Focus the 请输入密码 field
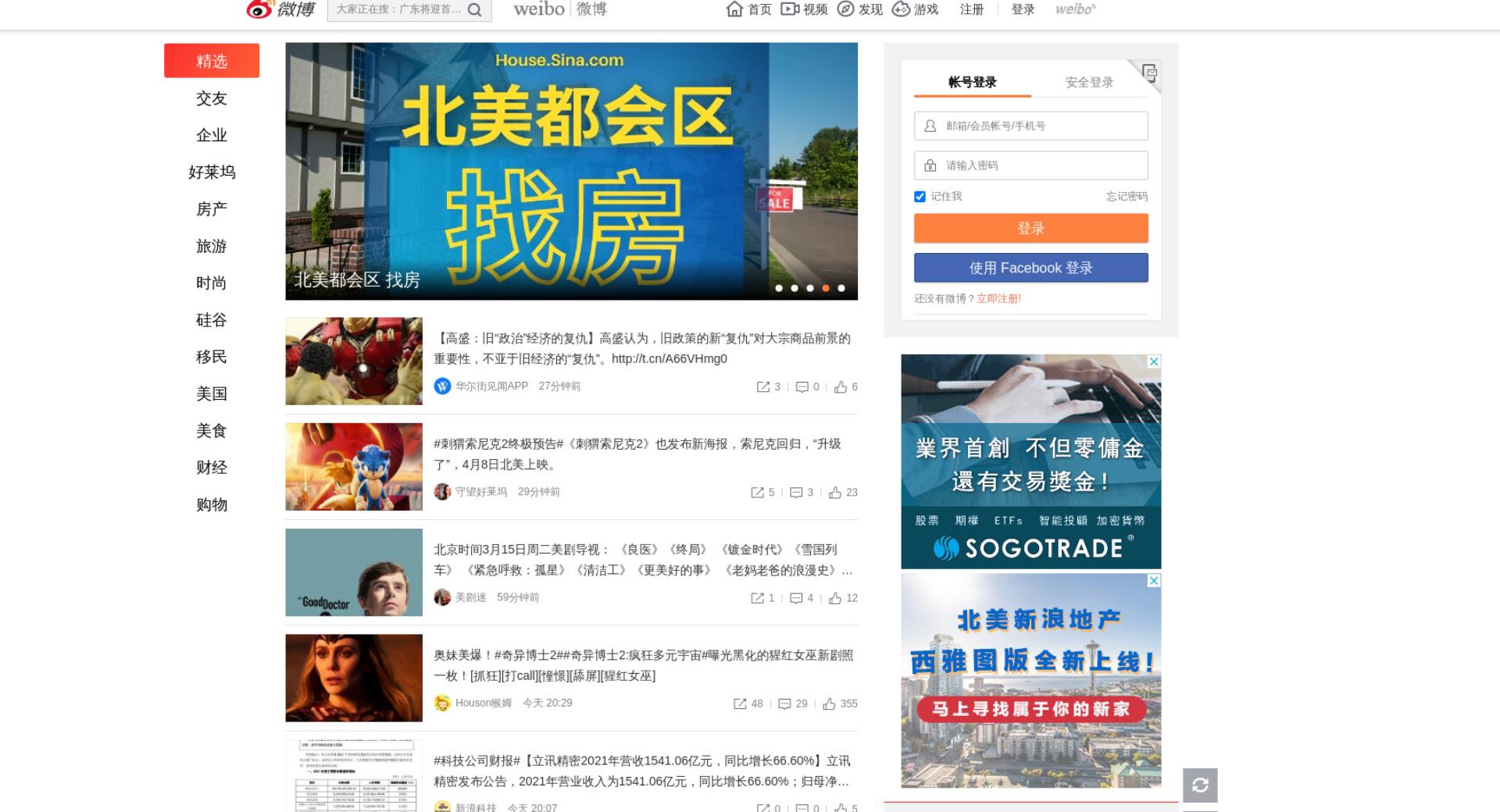Image resolution: width=1500 pixels, height=812 pixels. pyautogui.click(x=1031, y=166)
